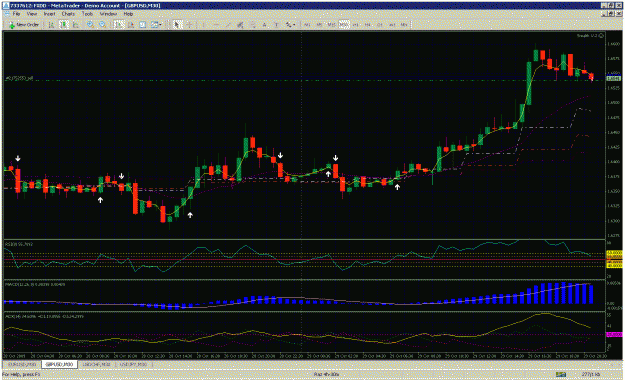This screenshot has width=625, height=380.
Task: Open the Tools menu
Action: (87, 14)
